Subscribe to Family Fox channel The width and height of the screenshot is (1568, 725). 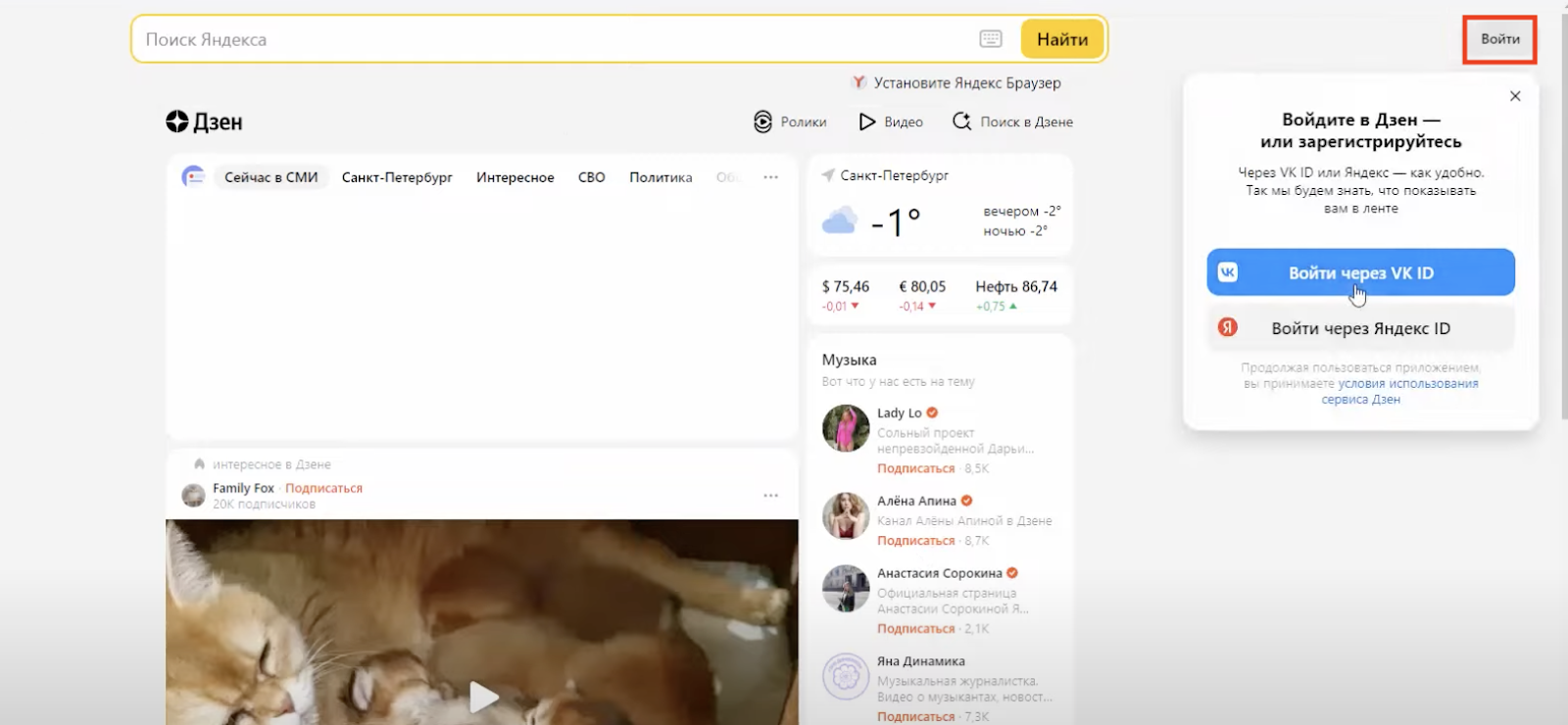[x=323, y=488]
